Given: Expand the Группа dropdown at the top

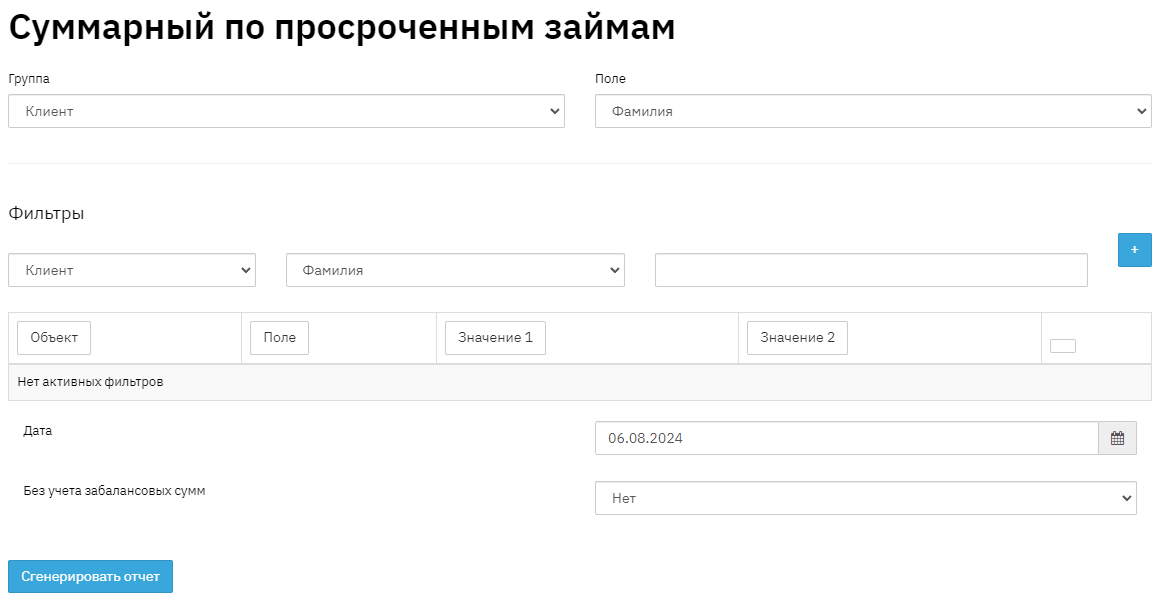Looking at the screenshot, I should pos(286,111).
